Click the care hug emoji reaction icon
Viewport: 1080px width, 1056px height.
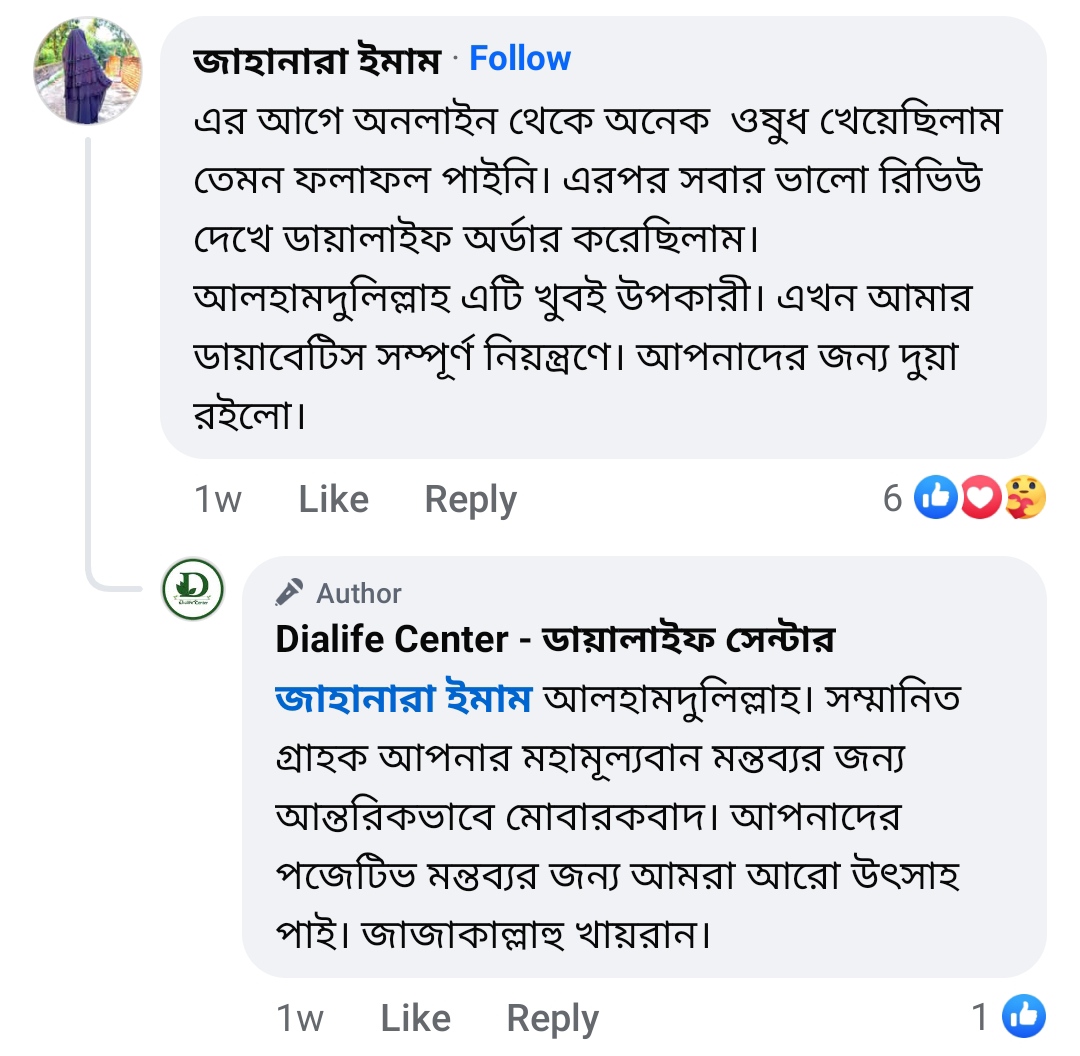(1024, 498)
